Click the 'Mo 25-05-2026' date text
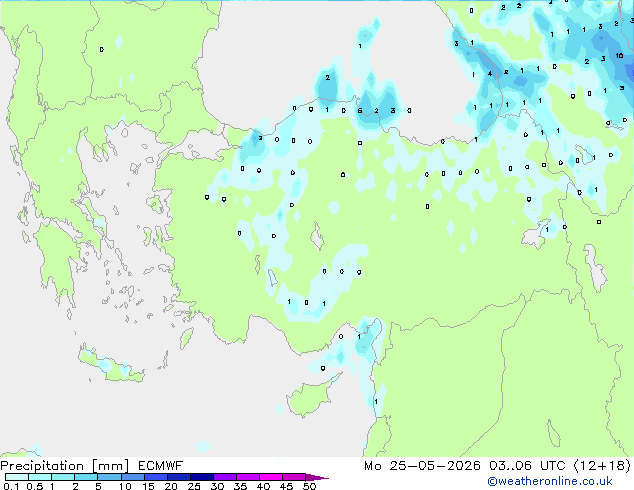 coord(422,466)
